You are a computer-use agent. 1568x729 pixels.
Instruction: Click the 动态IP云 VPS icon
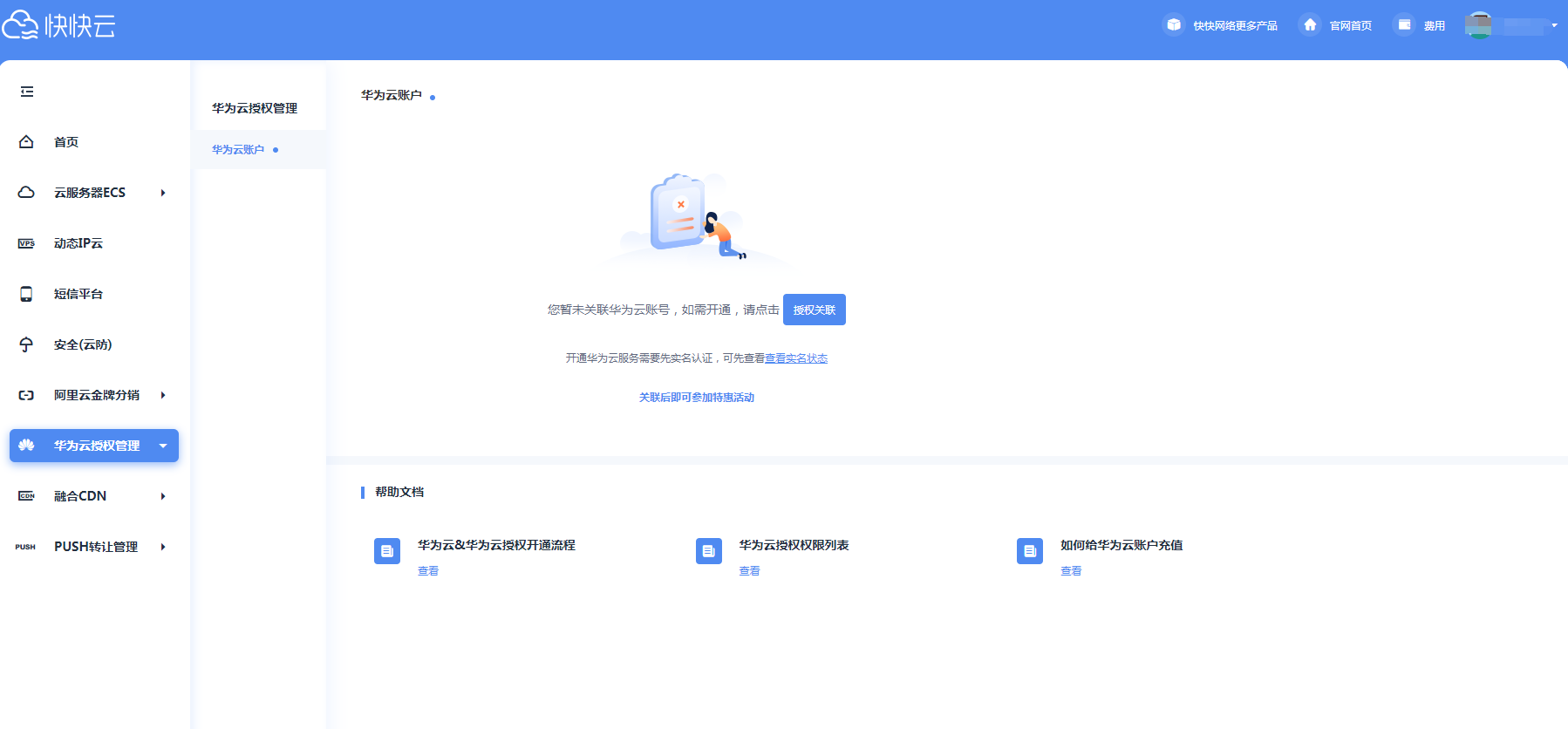[x=26, y=243]
